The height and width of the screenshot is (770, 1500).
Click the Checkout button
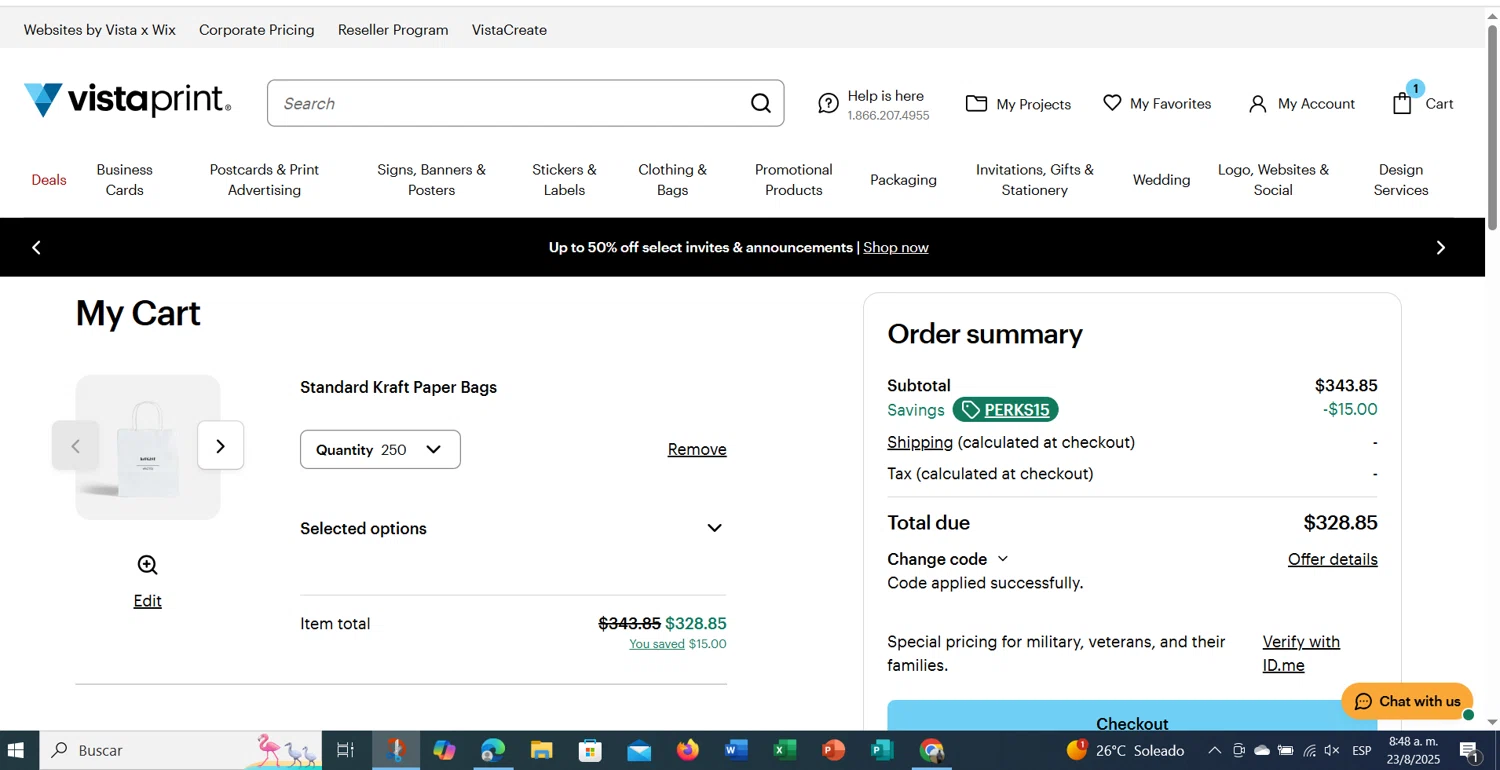[x=1132, y=716]
